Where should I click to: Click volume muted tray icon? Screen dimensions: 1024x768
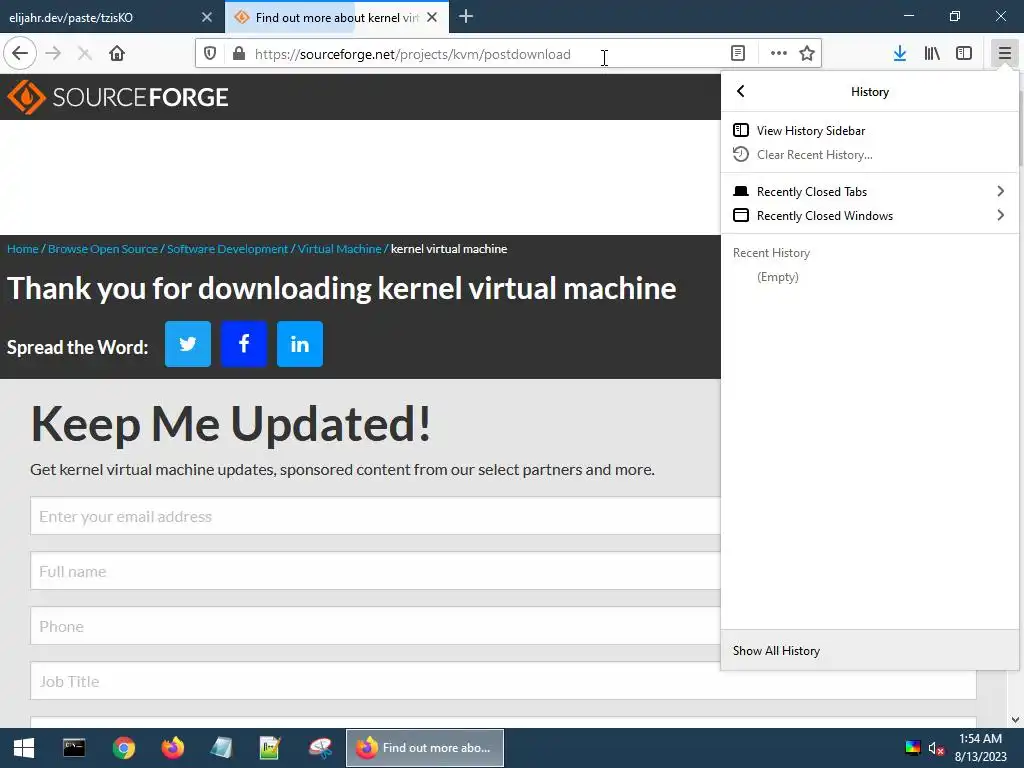(936, 749)
